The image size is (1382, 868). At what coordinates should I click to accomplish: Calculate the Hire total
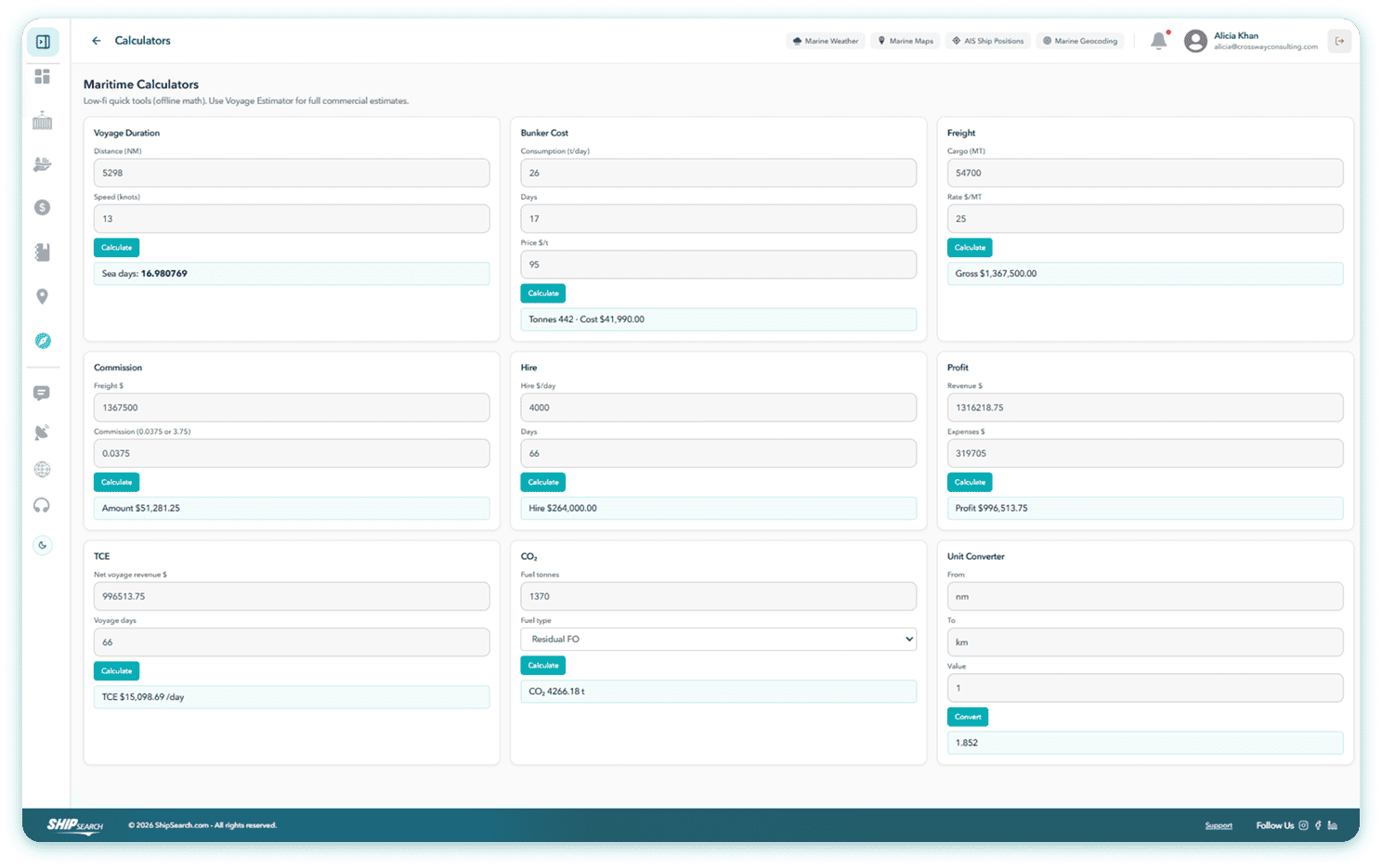[x=543, y=483]
